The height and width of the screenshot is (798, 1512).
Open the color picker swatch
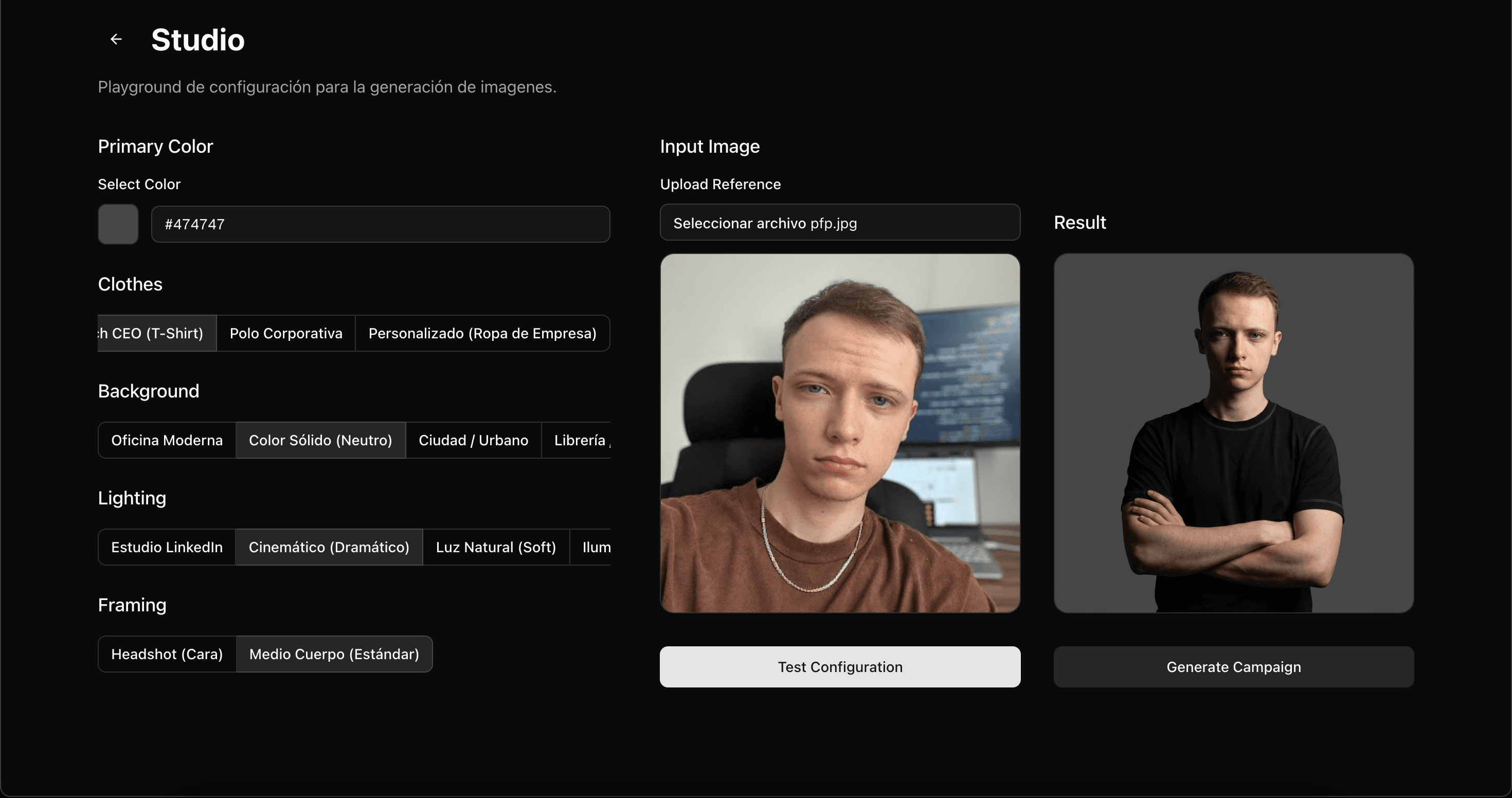118,224
